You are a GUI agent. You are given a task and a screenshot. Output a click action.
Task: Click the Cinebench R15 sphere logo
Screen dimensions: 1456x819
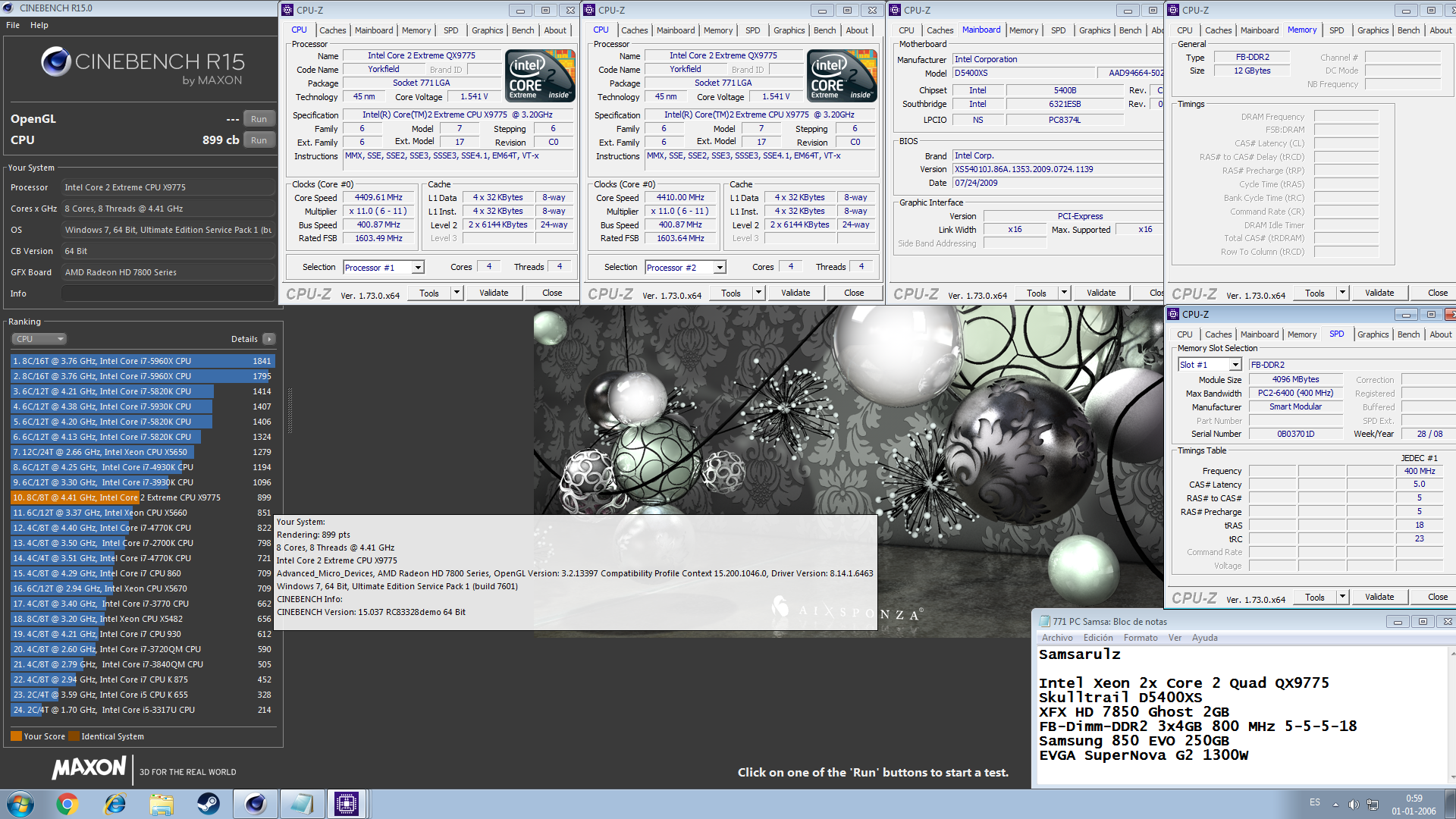(55, 61)
